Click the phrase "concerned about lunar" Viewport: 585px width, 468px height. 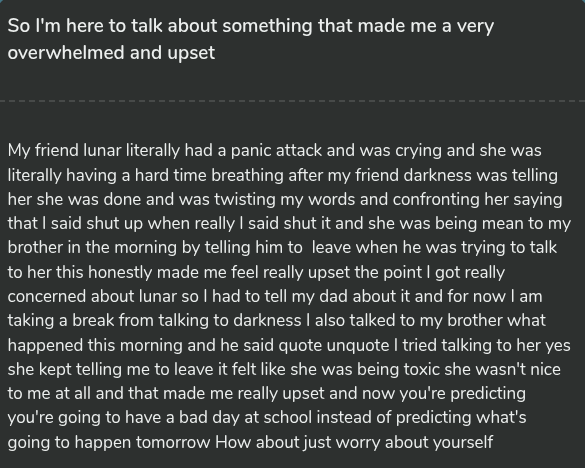(x=92, y=296)
